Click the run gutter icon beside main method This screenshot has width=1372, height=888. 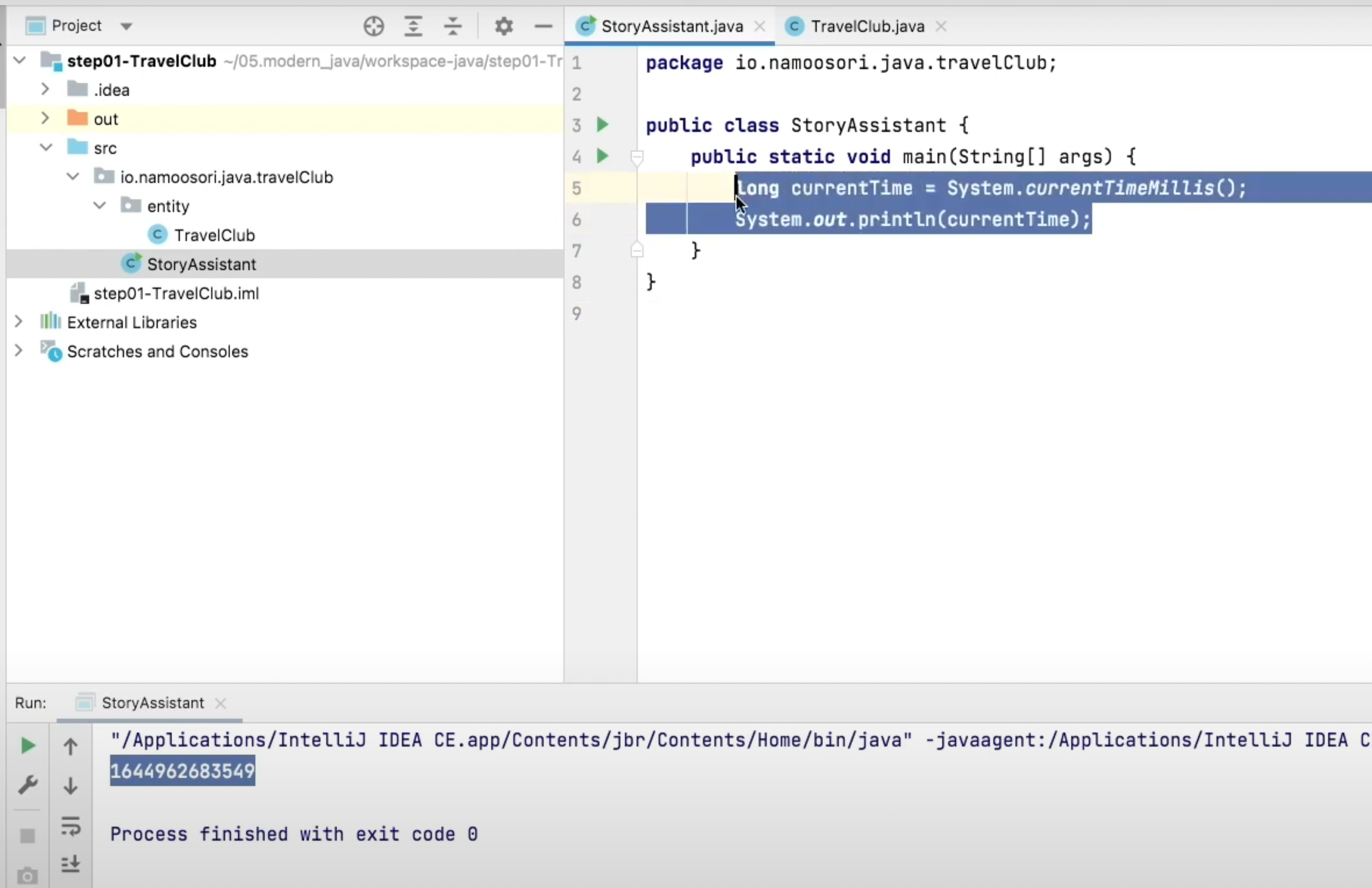[602, 156]
